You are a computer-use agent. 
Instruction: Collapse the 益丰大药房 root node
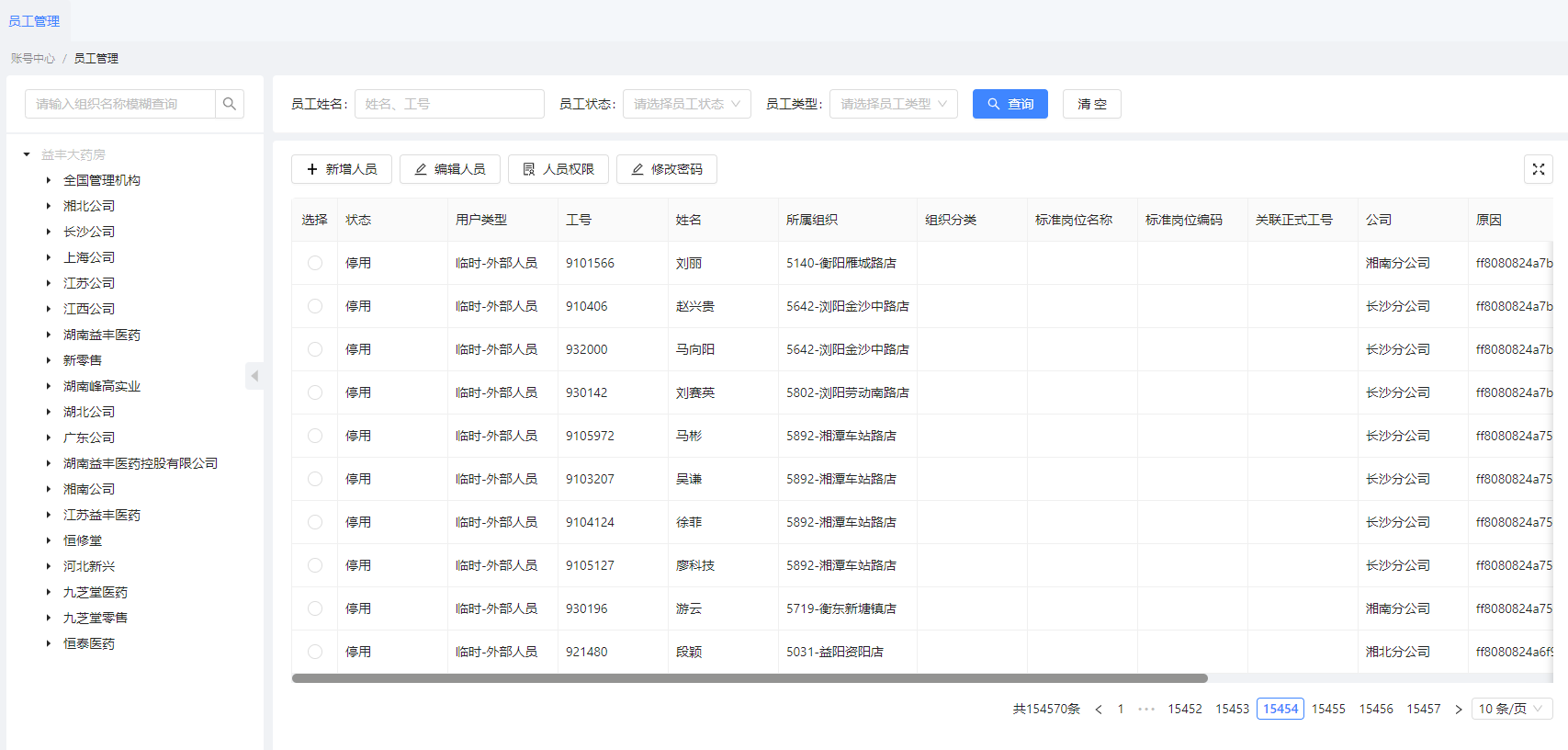click(x=27, y=154)
